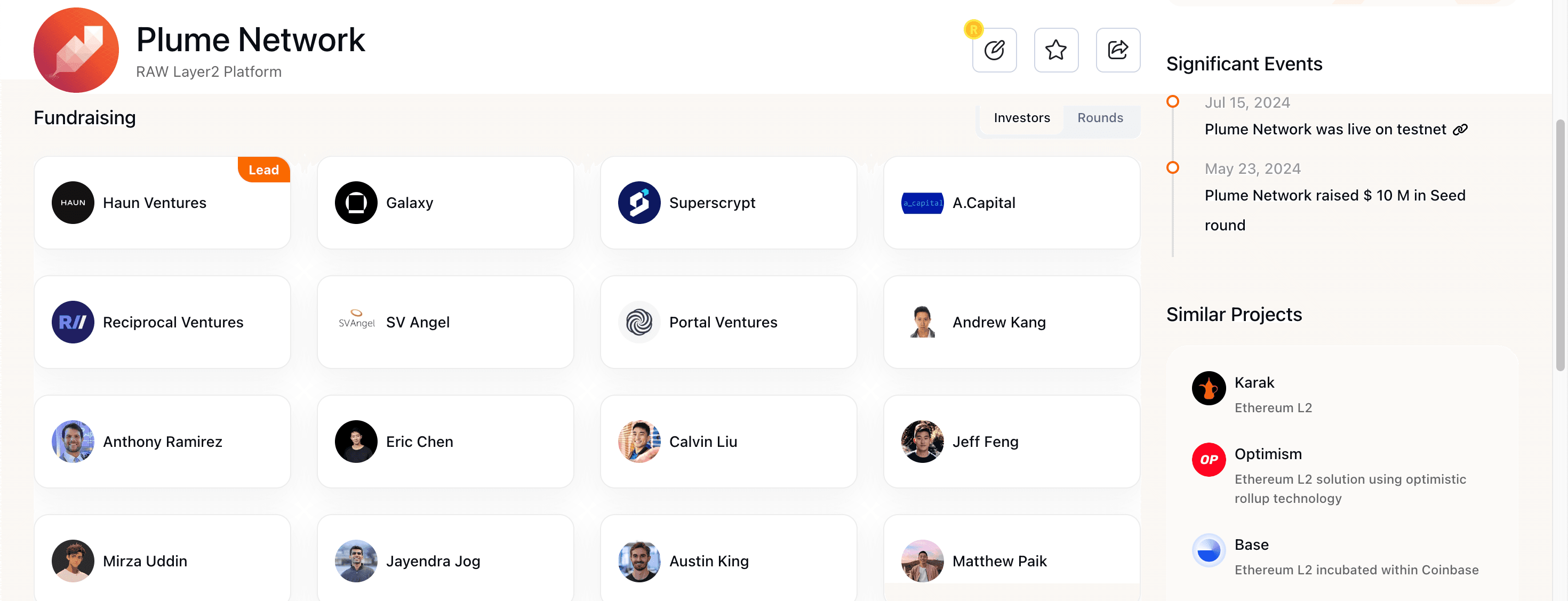Select the Investors tab
Image resolution: width=1568 pixels, height=601 pixels.
pos(1021,117)
